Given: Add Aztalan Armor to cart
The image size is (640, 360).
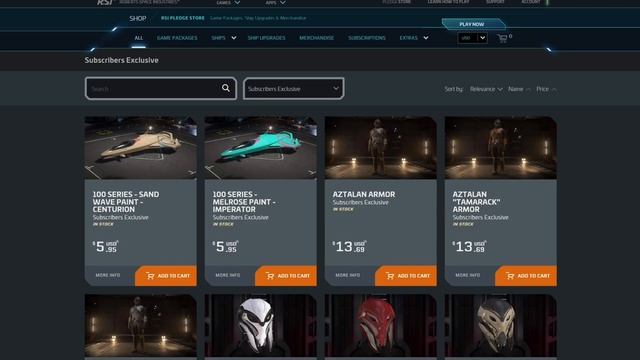Looking at the screenshot, I should tap(406, 276).
